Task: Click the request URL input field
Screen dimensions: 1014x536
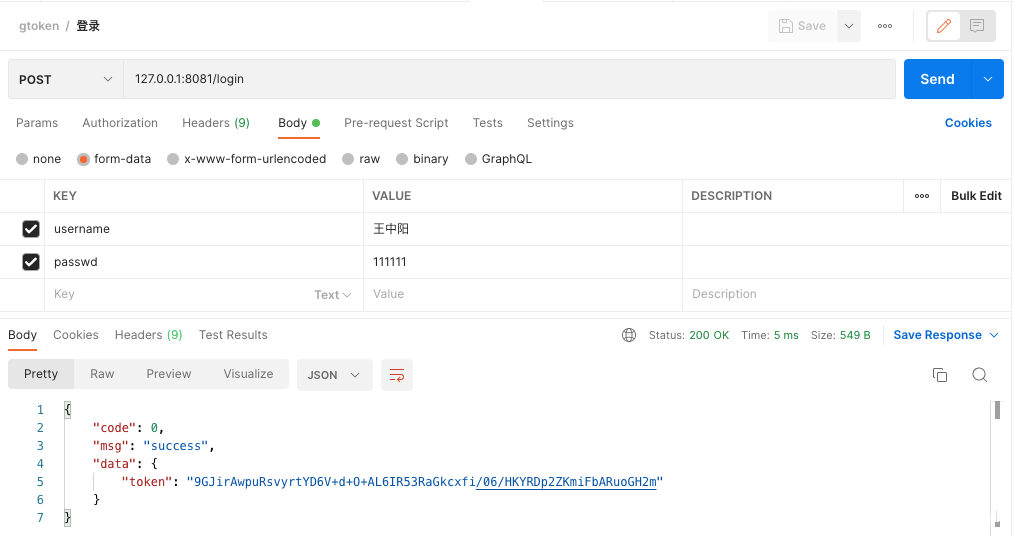Action: 509,79
